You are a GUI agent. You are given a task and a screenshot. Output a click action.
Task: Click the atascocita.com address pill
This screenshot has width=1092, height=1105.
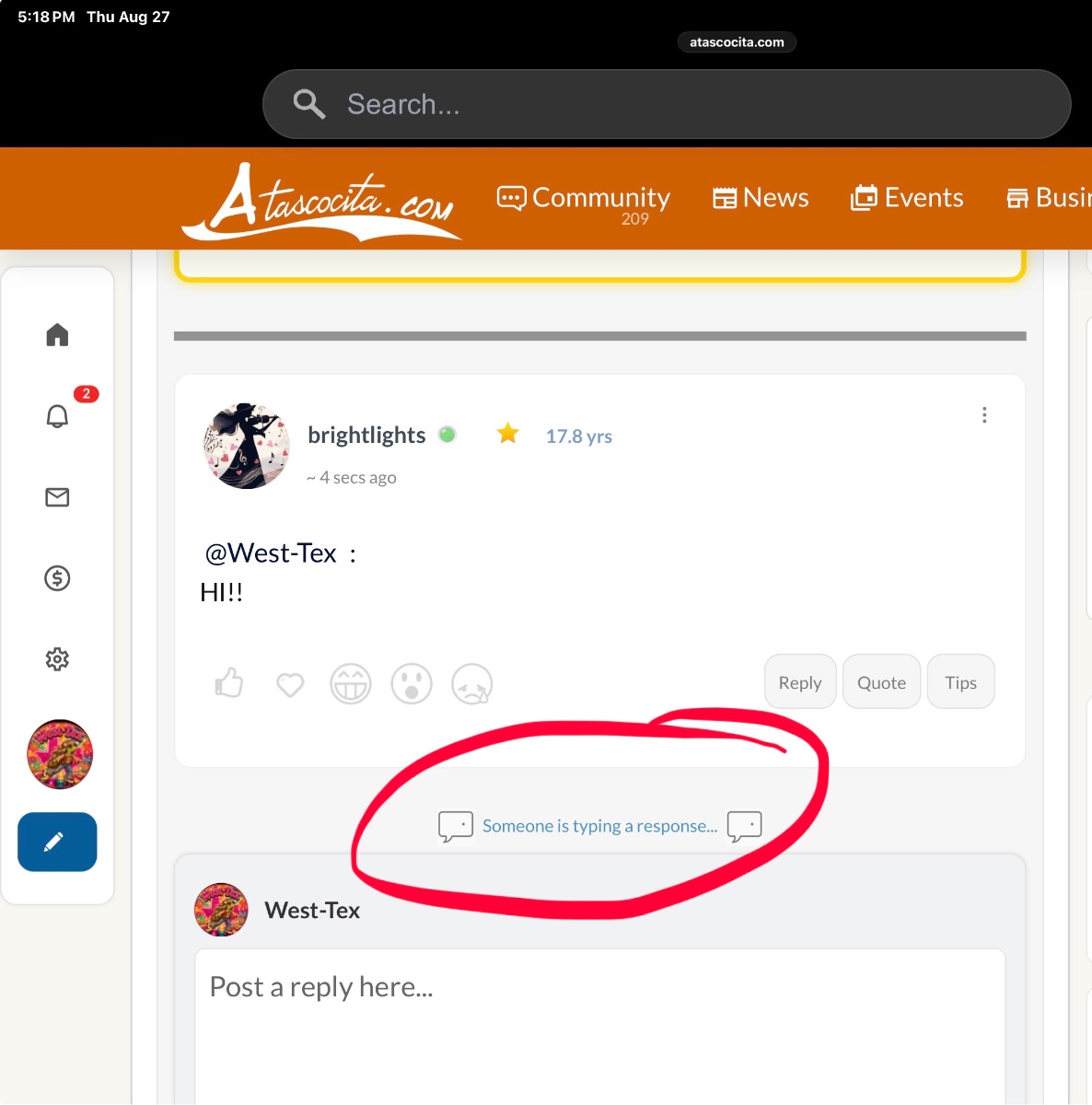click(x=737, y=42)
